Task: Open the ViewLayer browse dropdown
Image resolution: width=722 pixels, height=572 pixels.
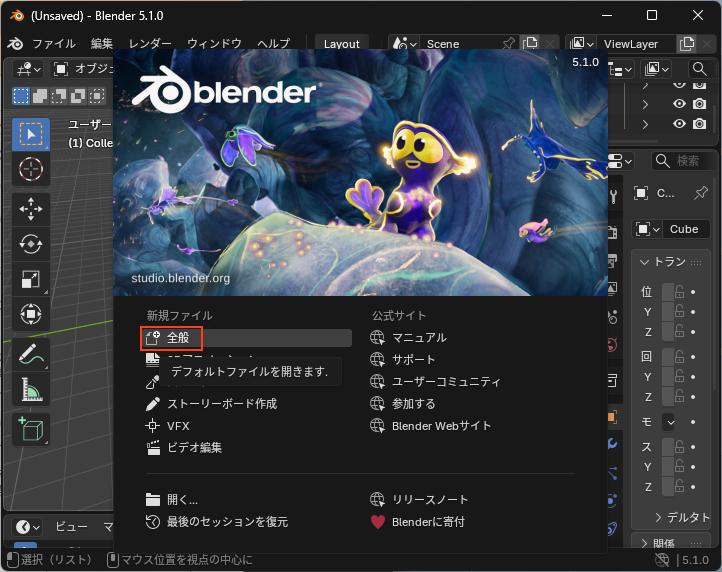Action: (582, 44)
